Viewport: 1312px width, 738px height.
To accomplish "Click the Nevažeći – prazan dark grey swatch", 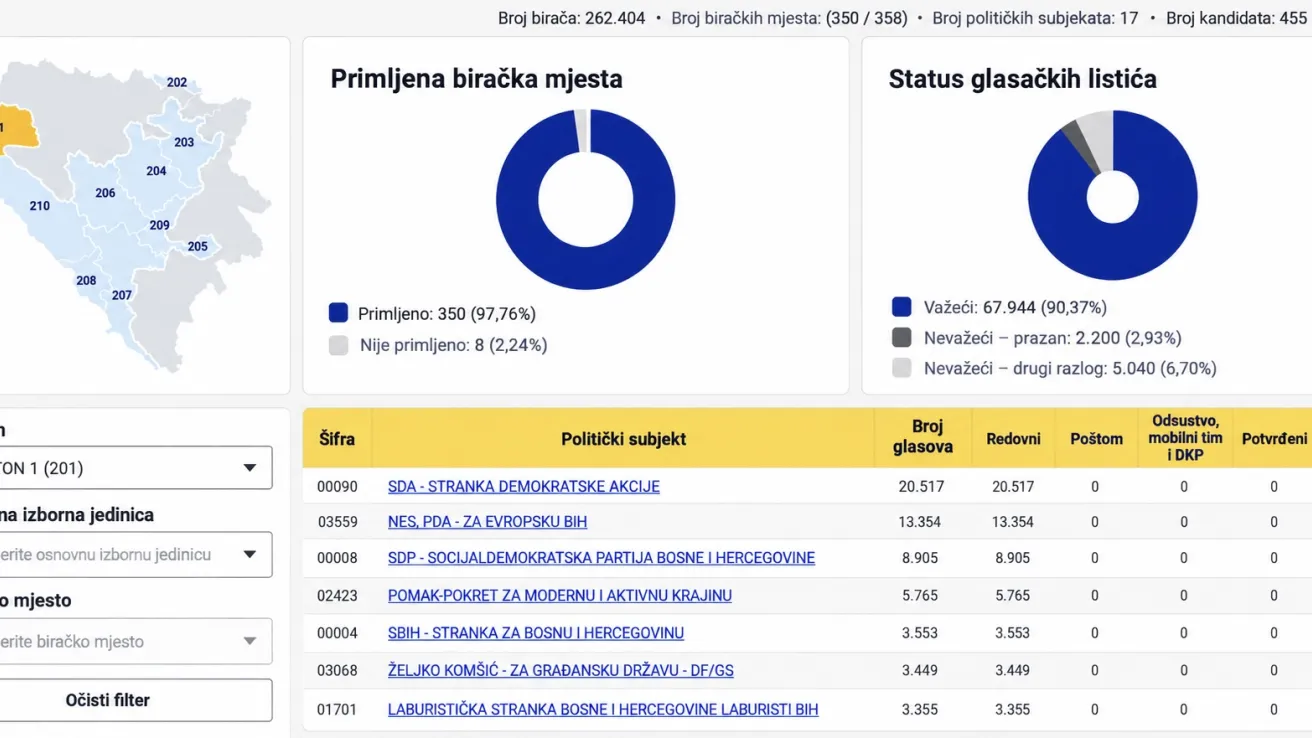I will pos(902,338).
